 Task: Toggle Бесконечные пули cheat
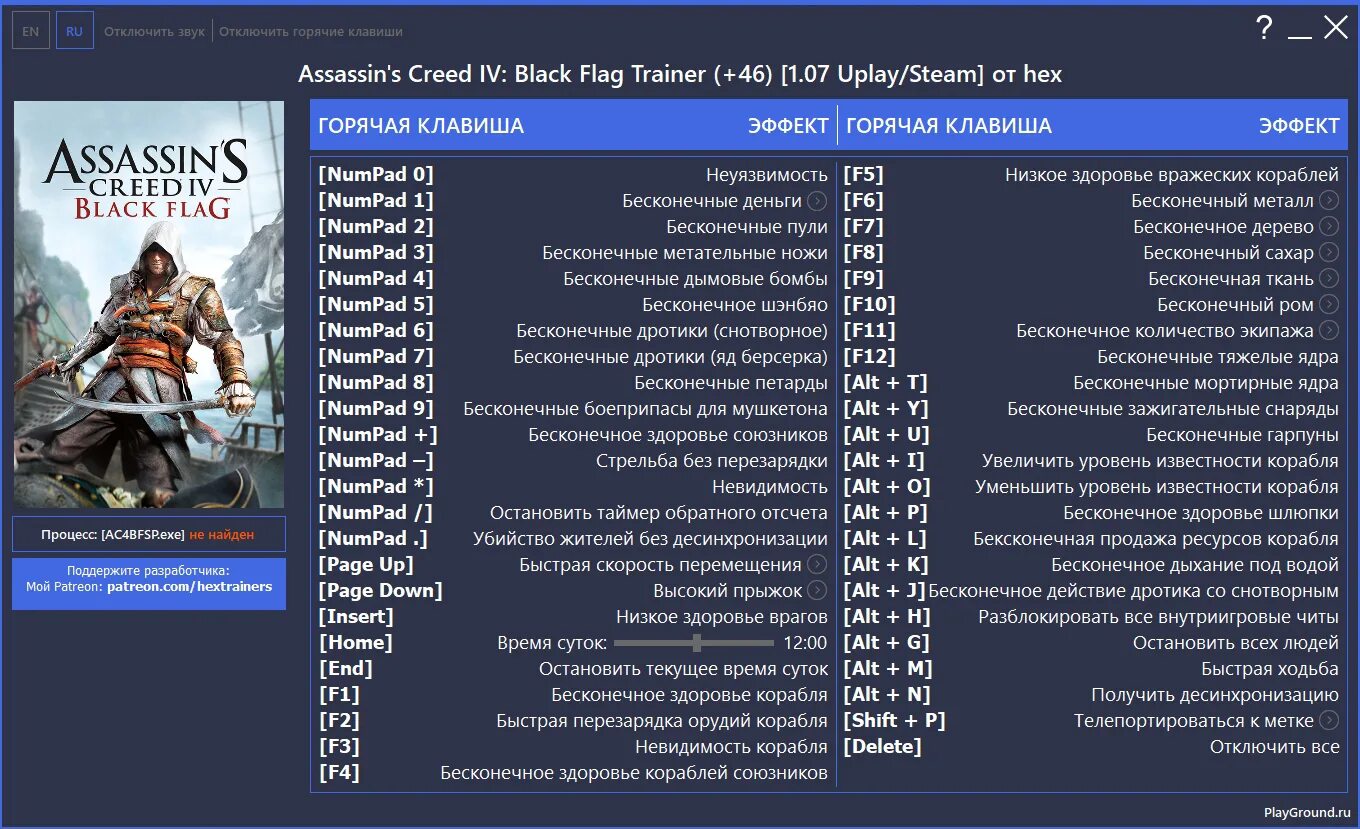[747, 227]
